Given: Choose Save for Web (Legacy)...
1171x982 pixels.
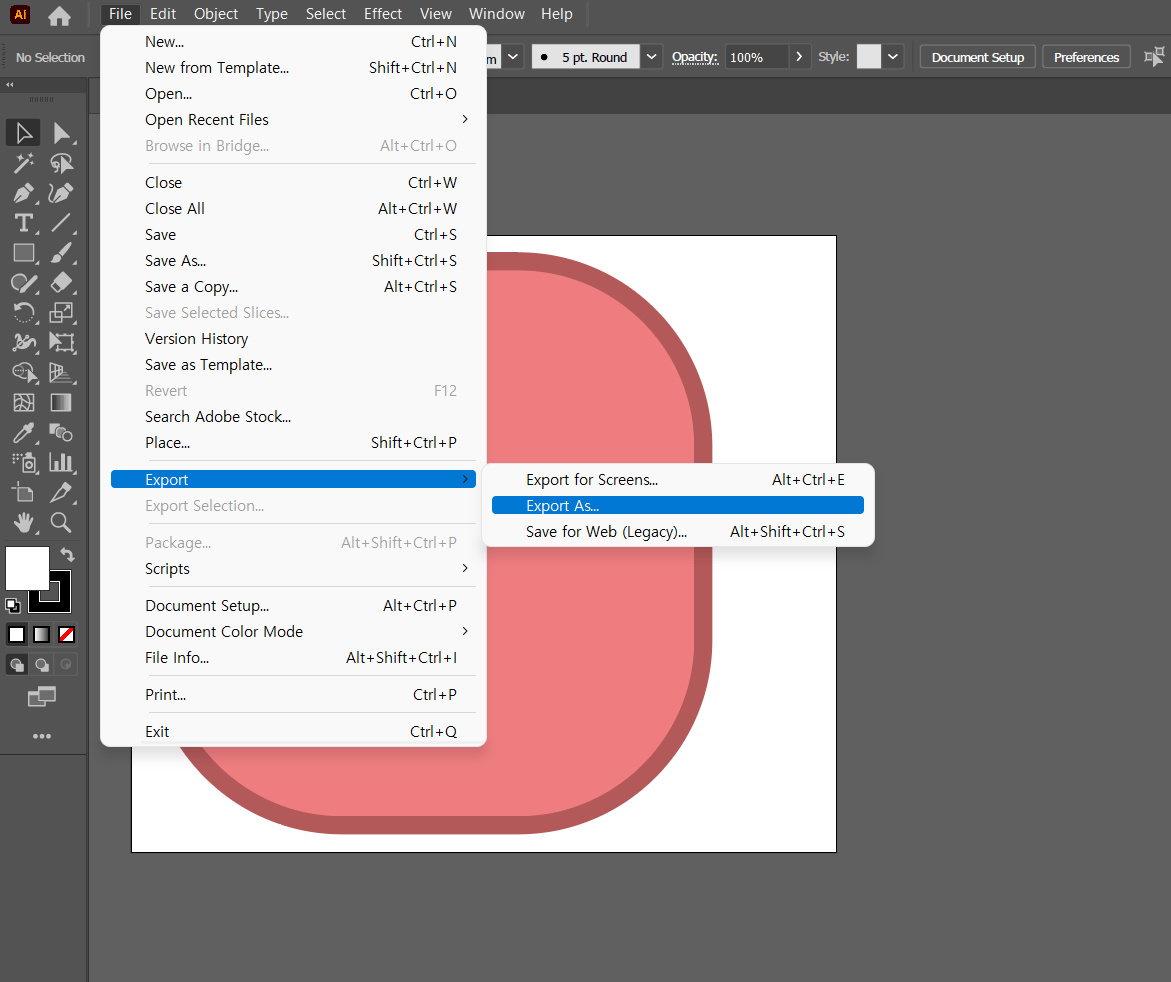Looking at the screenshot, I should coord(677,532).
